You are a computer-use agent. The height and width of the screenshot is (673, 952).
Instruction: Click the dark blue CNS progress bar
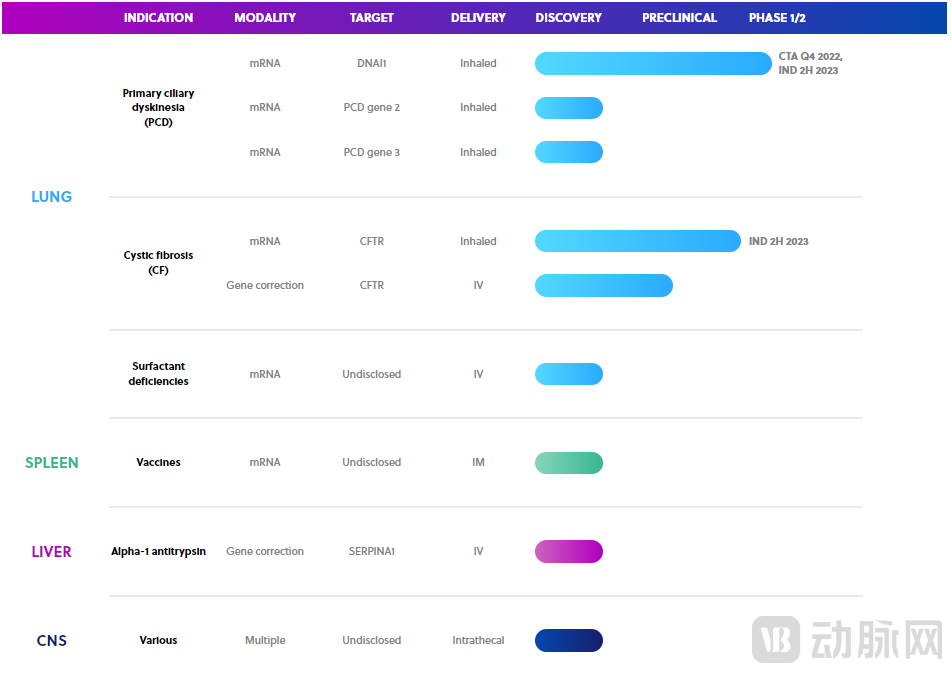point(569,640)
